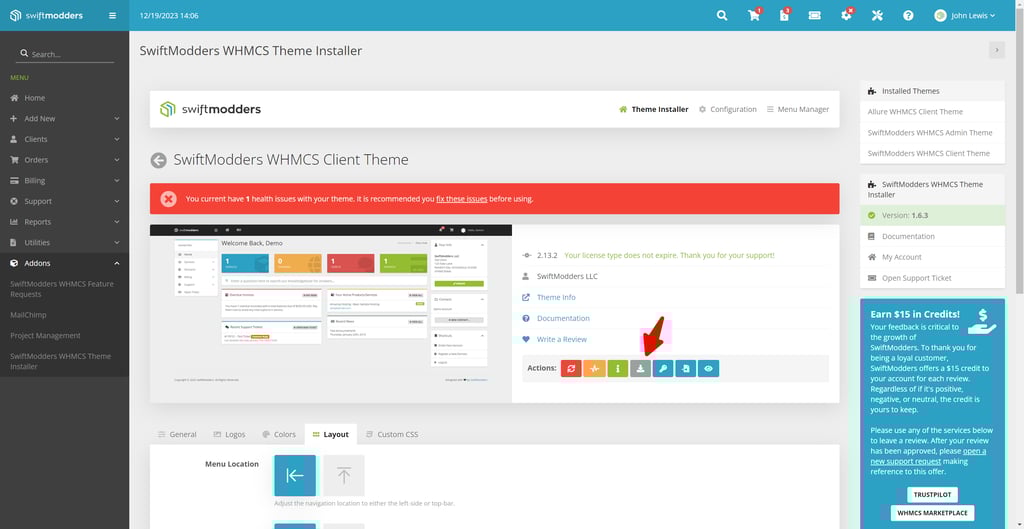Click the gray download action button

640,368
